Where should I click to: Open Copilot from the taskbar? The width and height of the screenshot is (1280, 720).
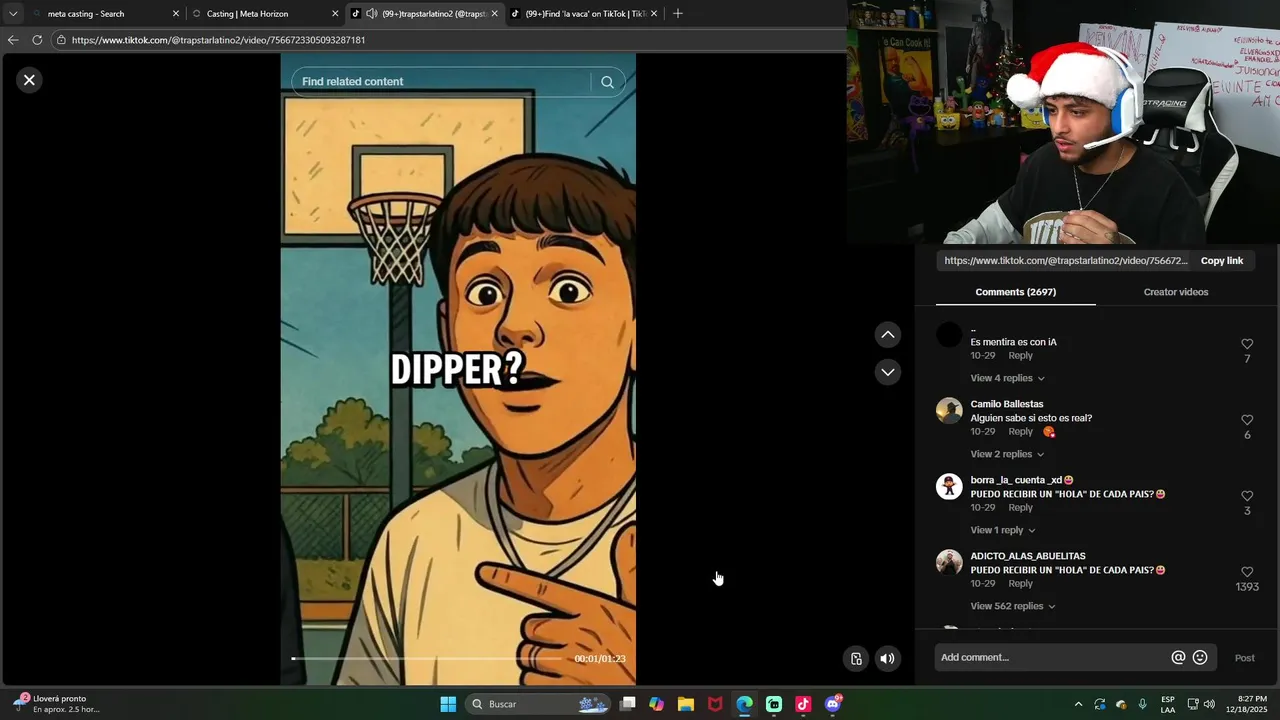(x=656, y=704)
